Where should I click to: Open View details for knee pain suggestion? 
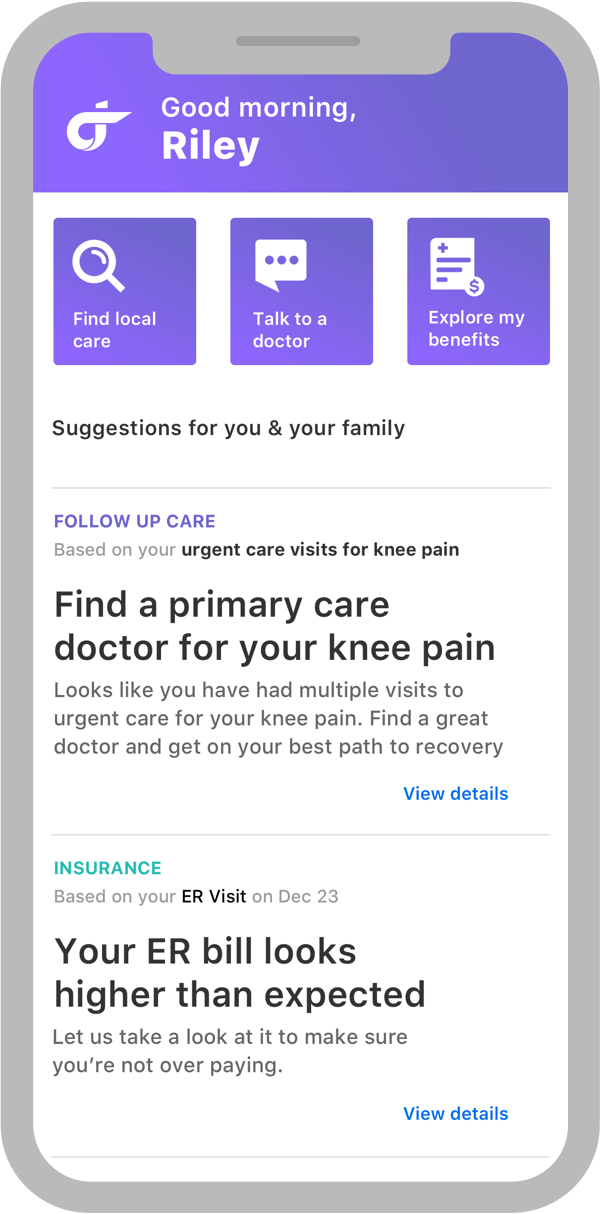pos(455,794)
